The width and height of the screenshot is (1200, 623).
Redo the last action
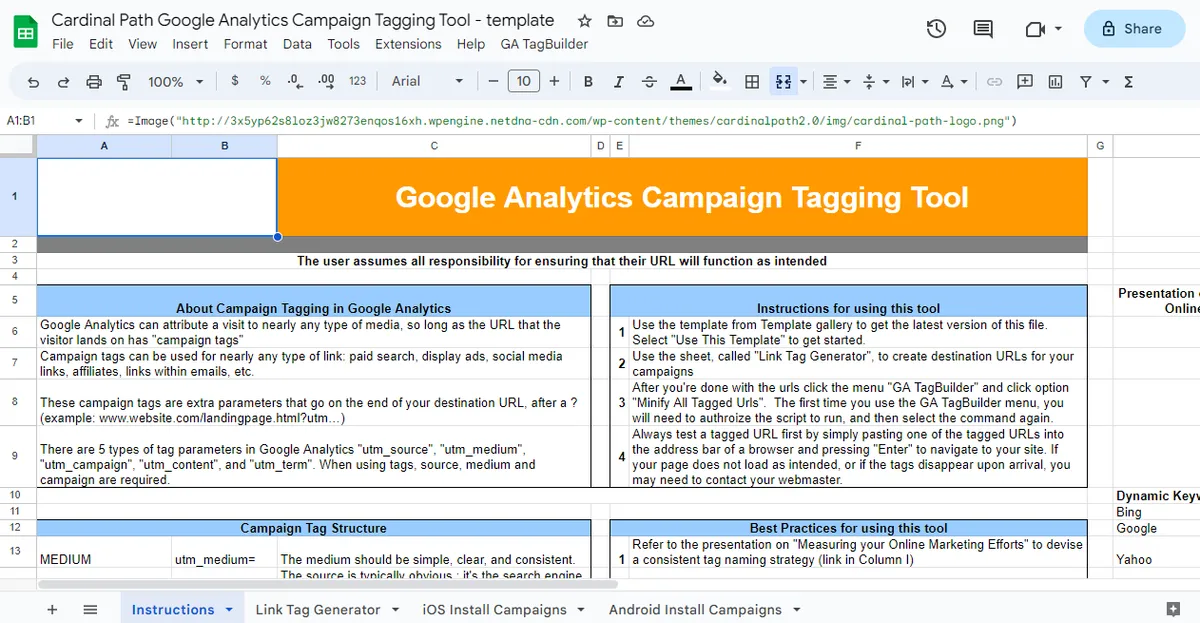tap(64, 81)
